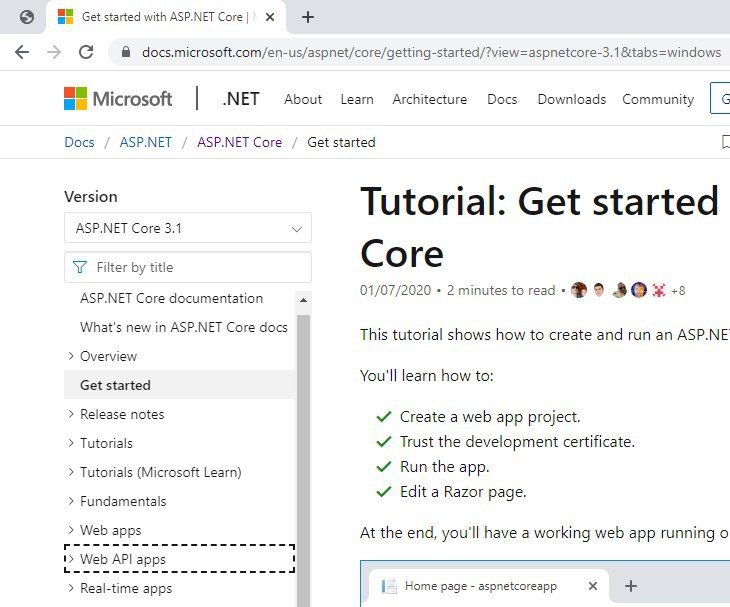Open the Community menu item
This screenshot has width=730, height=607.
pos(658,99)
